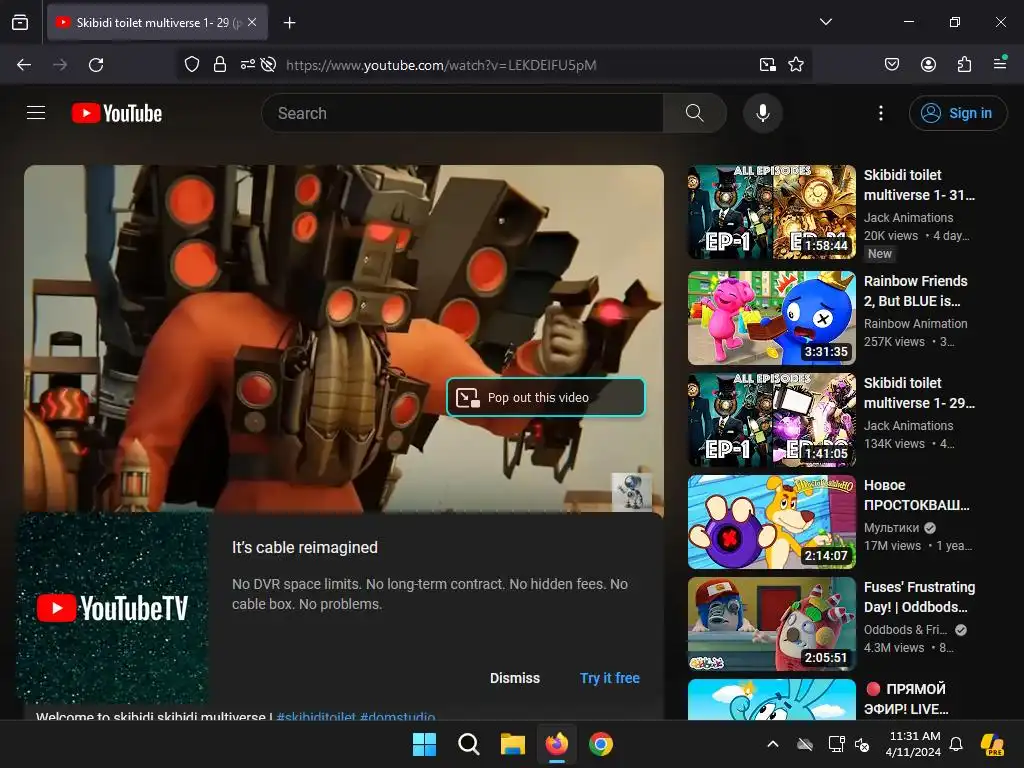This screenshot has width=1024, height=768.
Task: Click Pop out this video toggle
Action: point(546,397)
